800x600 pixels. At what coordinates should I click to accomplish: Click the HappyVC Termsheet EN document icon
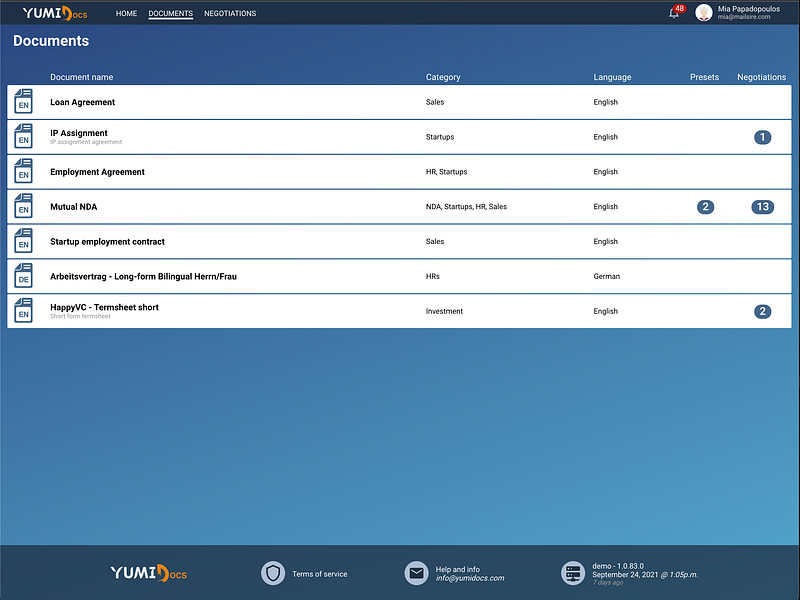coord(23,311)
